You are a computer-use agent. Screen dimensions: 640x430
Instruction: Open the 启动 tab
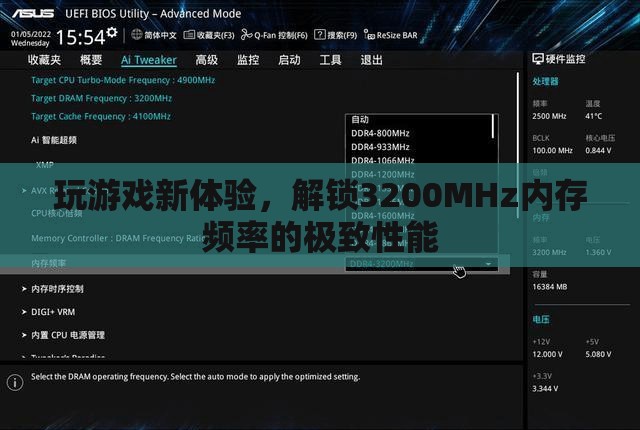pos(289,60)
